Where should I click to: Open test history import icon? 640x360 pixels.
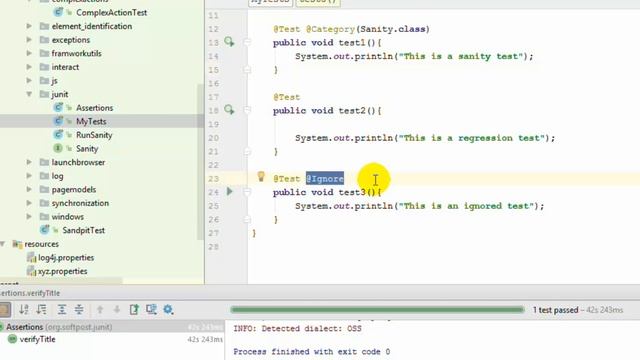(x=151, y=309)
